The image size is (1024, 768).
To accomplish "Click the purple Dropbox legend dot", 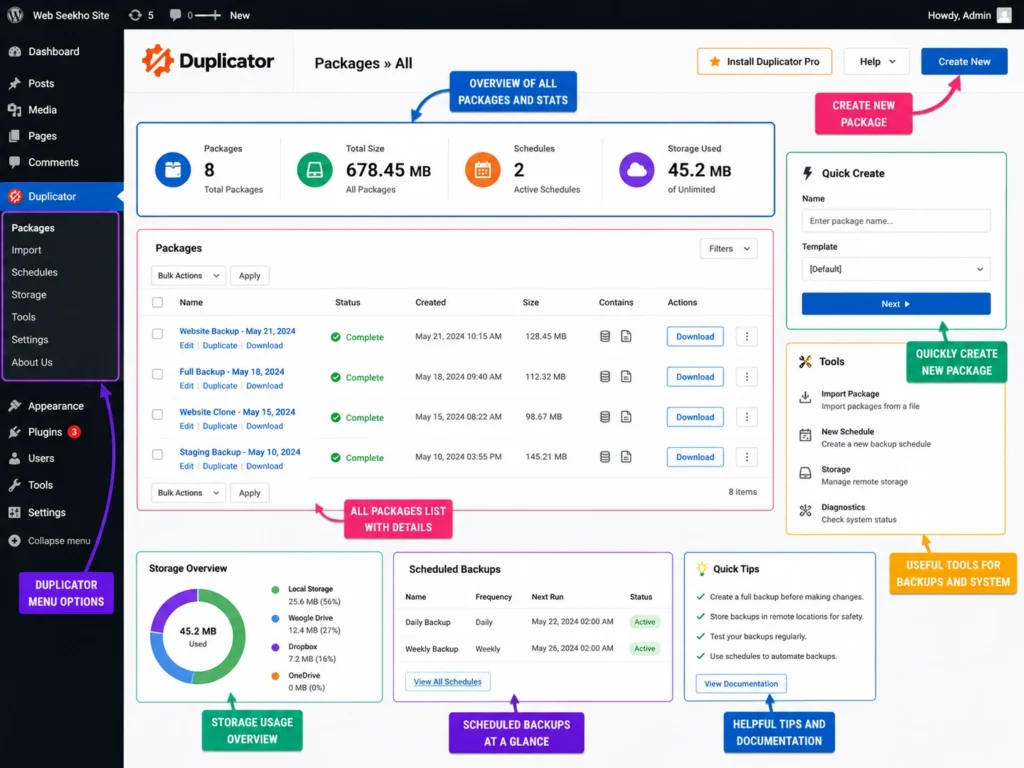I will [x=275, y=647].
